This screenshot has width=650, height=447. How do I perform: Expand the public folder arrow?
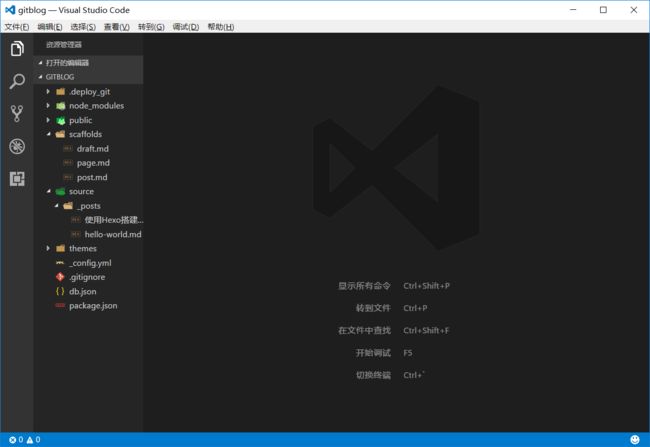48,120
